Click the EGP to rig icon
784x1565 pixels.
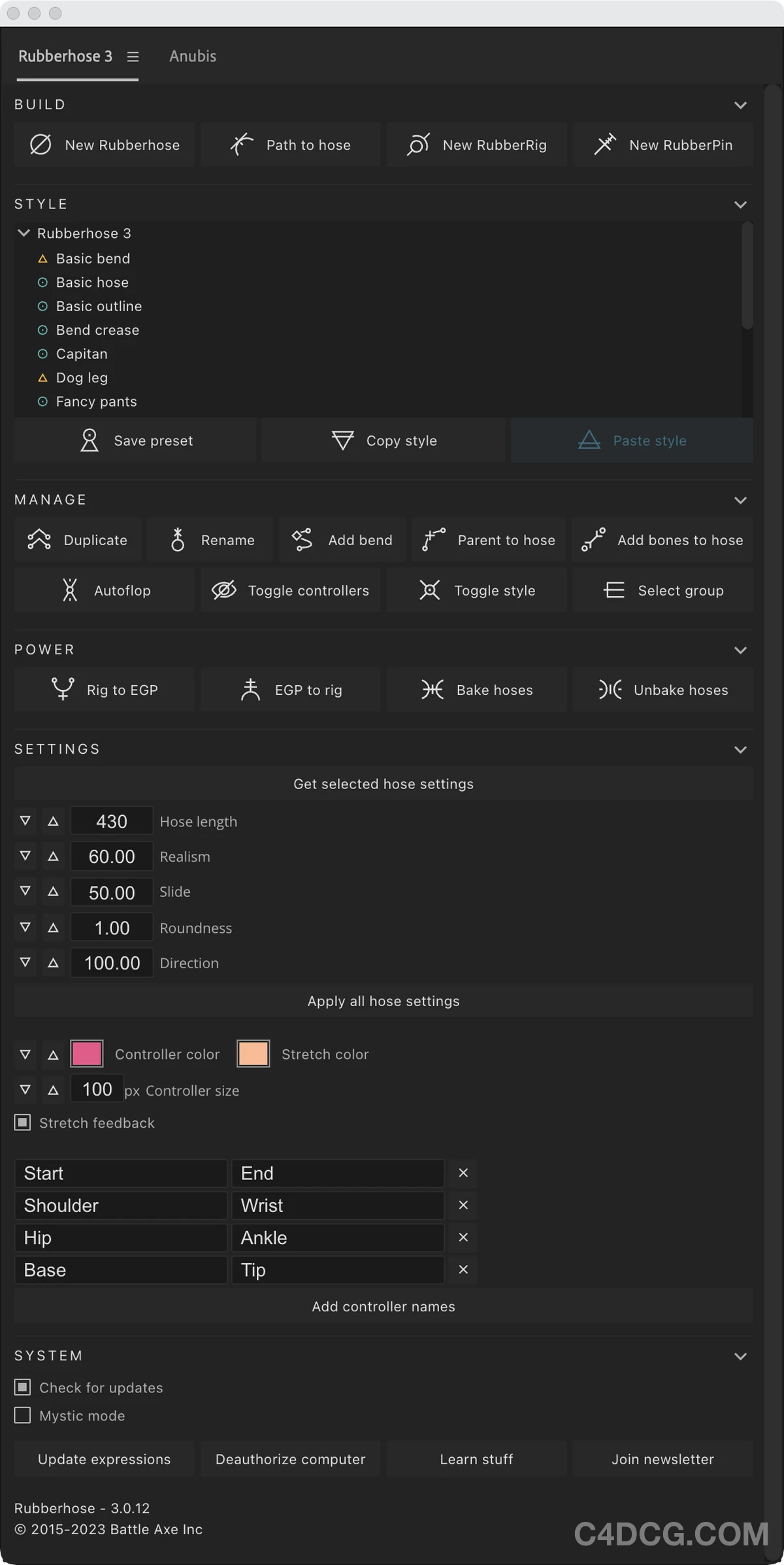click(x=250, y=689)
